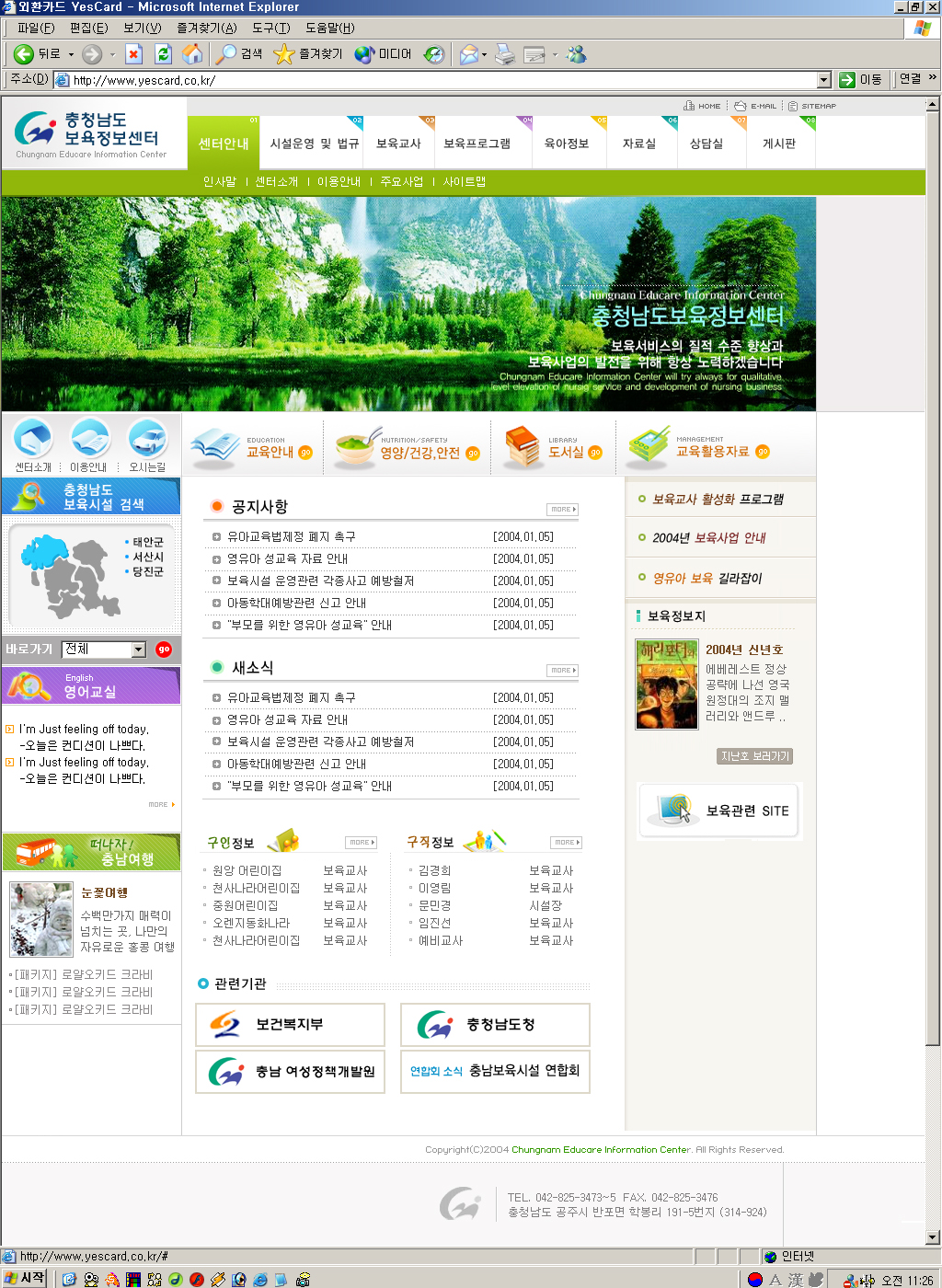This screenshot has height=1288, width=942.
Task: Click the vertical scrollbar down arrow
Action: click(x=932, y=1237)
